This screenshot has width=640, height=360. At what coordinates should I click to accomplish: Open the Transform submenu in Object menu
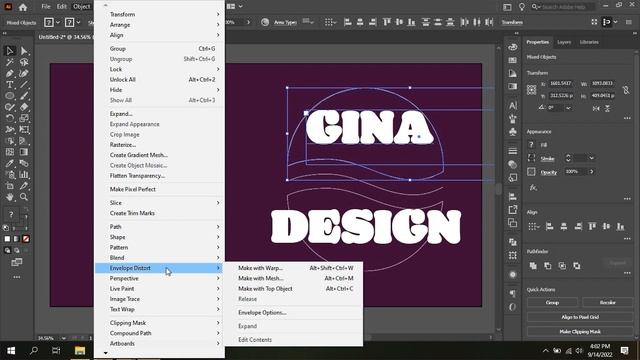159,14
